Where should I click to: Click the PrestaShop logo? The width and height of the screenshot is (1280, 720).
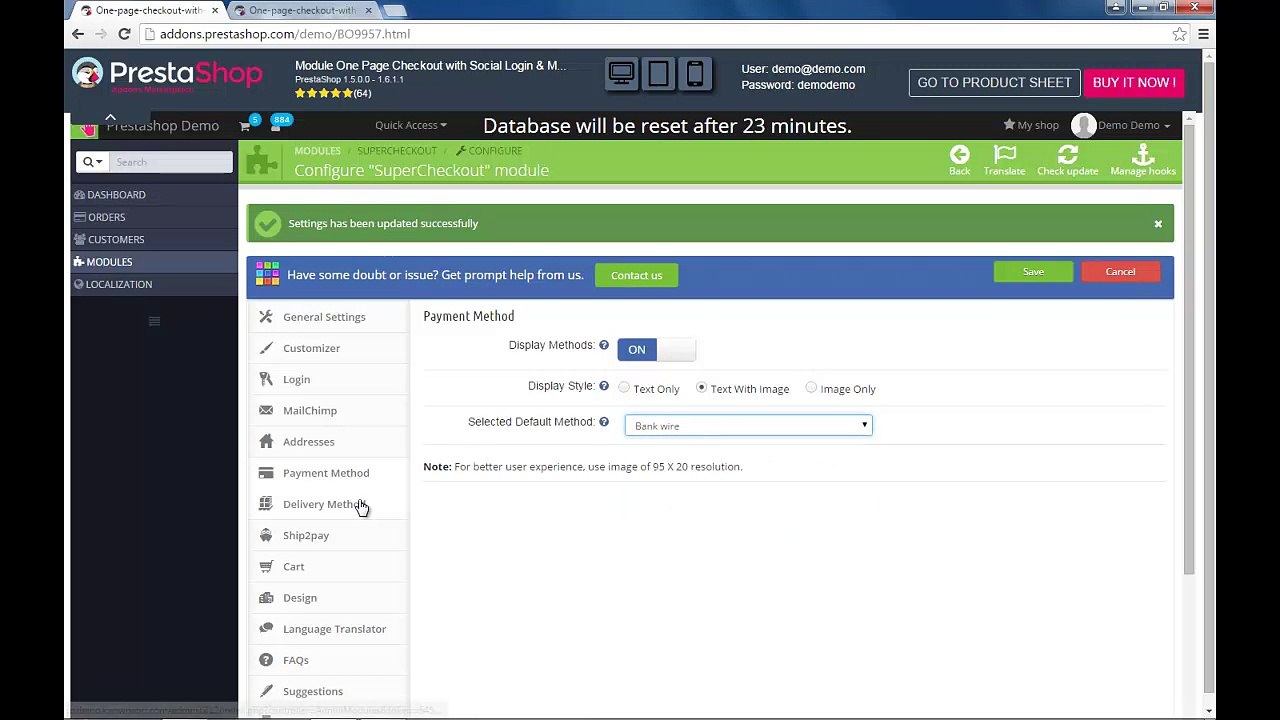(x=167, y=75)
